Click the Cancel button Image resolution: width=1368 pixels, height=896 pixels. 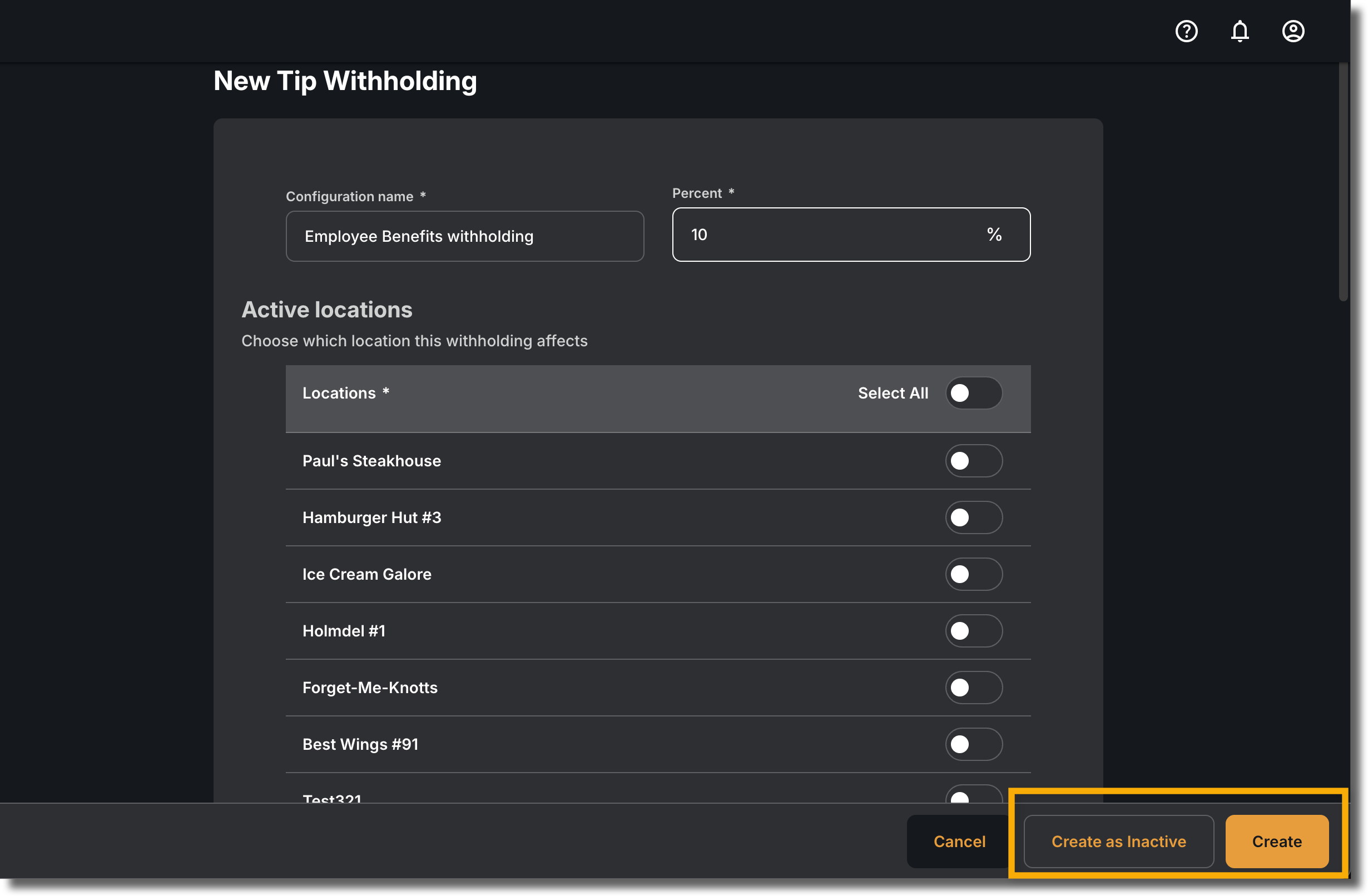(959, 842)
